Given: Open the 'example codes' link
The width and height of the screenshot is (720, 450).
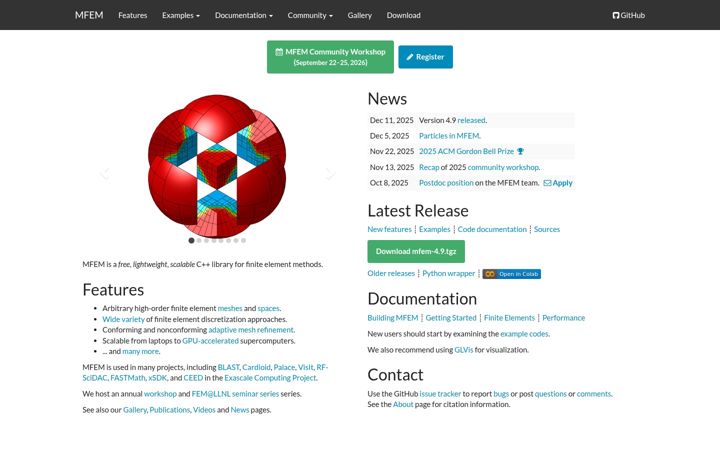Looking at the screenshot, I should click(524, 334).
